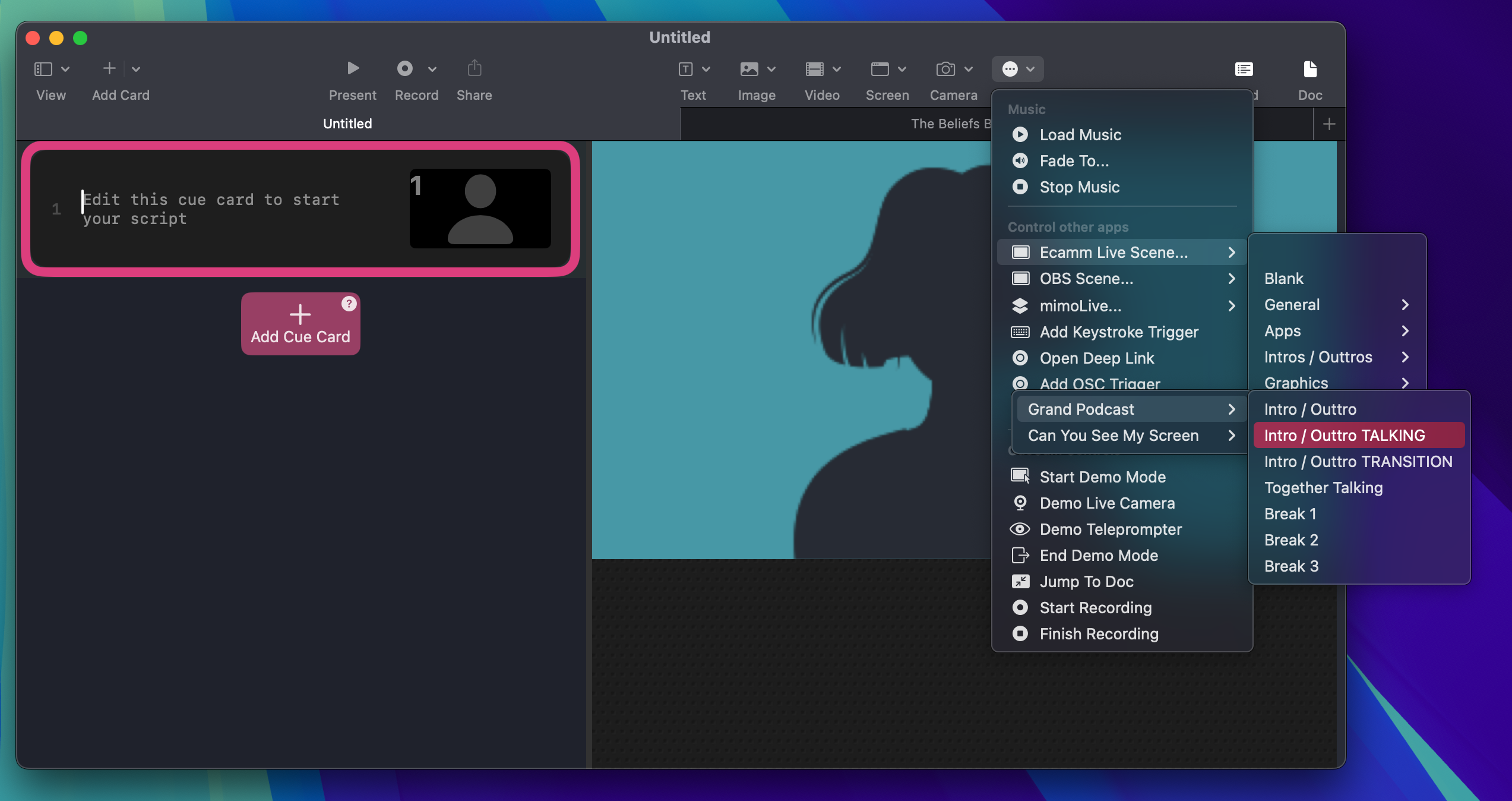Viewport: 1512px width, 801px height.
Task: Click the ellipsis More actions toolbar button
Action: [1018, 69]
